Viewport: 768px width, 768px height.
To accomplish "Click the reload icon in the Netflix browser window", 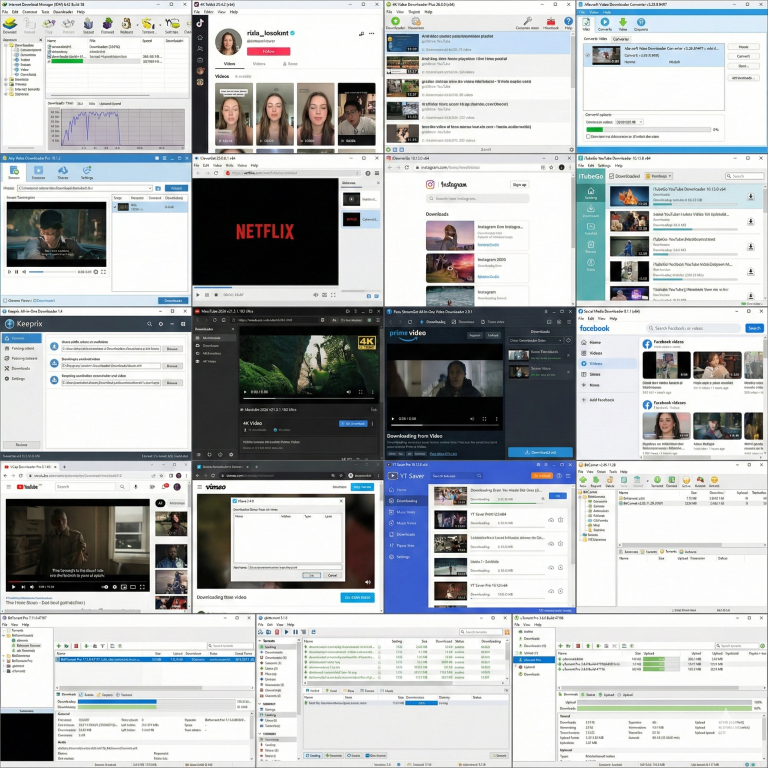I will pos(216,173).
